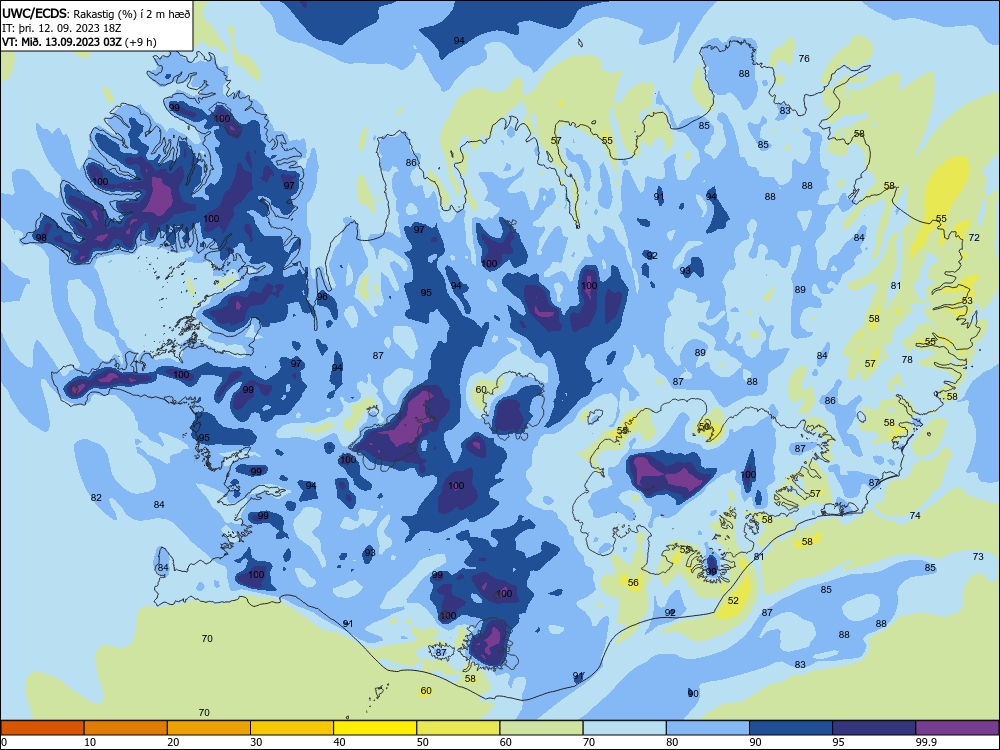Pick the indigo 95–99.9 legend swatch
Viewport: 1000px width, 750px height.
874,728
